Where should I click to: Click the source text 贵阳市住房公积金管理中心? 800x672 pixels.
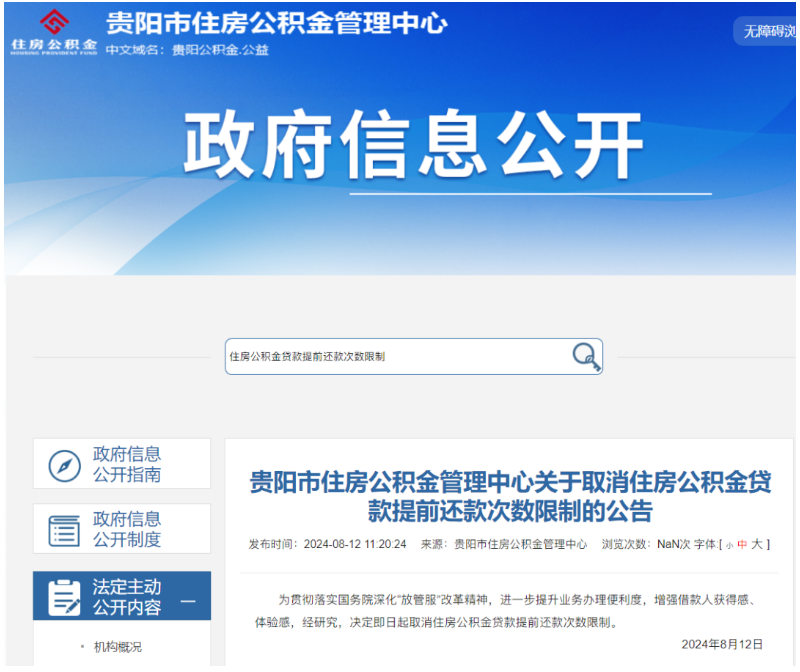(520, 544)
